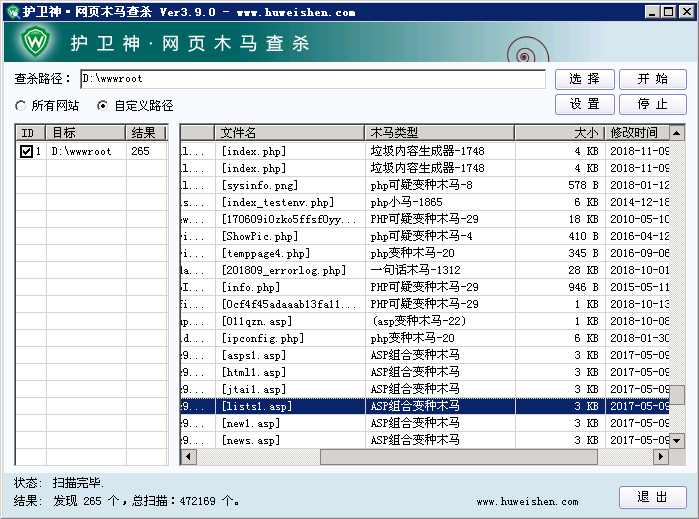Click the ID column header

point(31,133)
